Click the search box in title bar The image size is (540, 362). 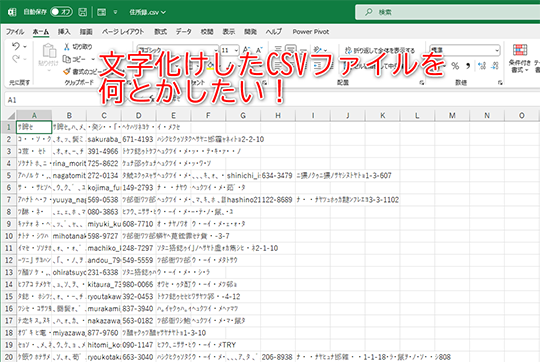[x=447, y=12]
